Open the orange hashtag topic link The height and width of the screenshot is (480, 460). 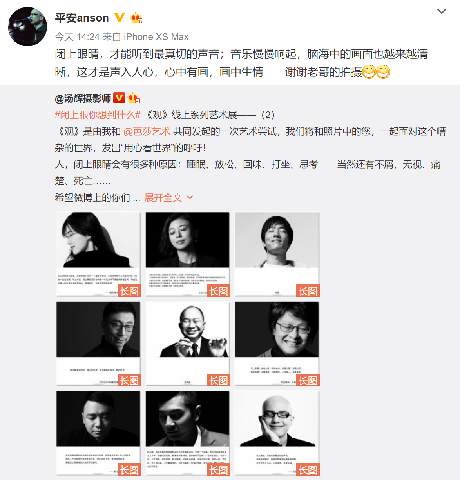(98, 115)
